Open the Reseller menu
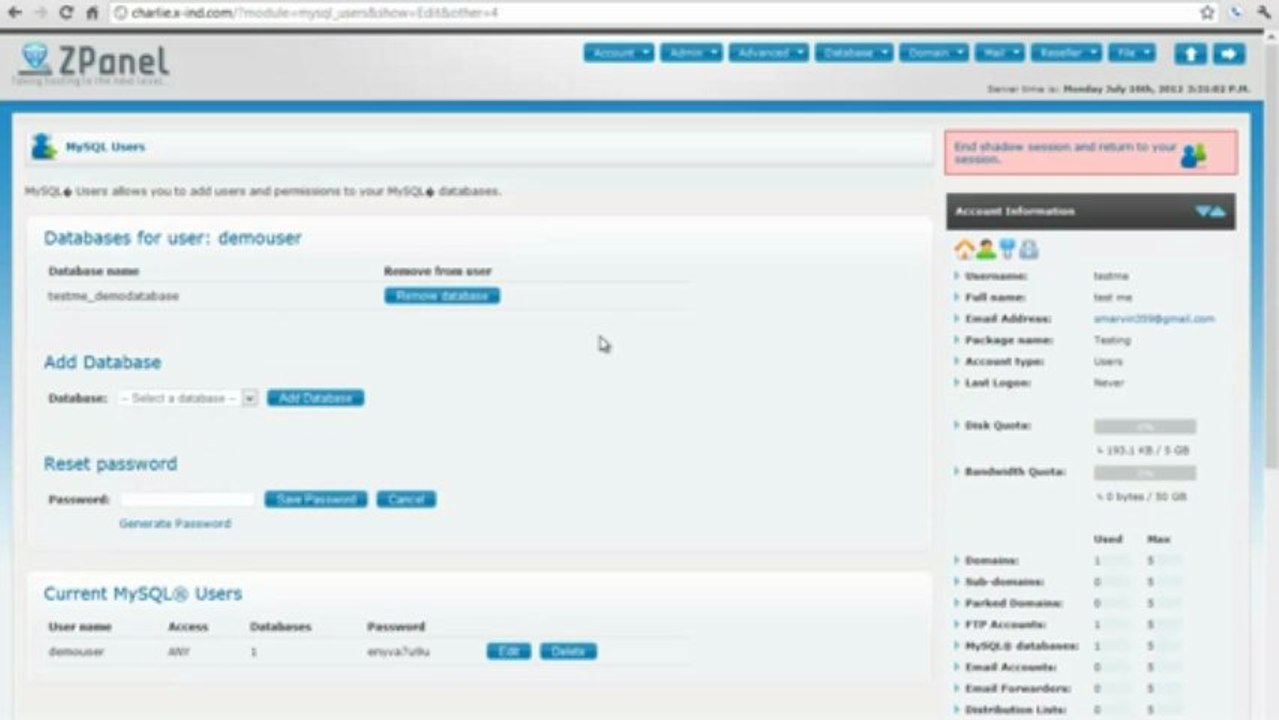 (x=1066, y=53)
